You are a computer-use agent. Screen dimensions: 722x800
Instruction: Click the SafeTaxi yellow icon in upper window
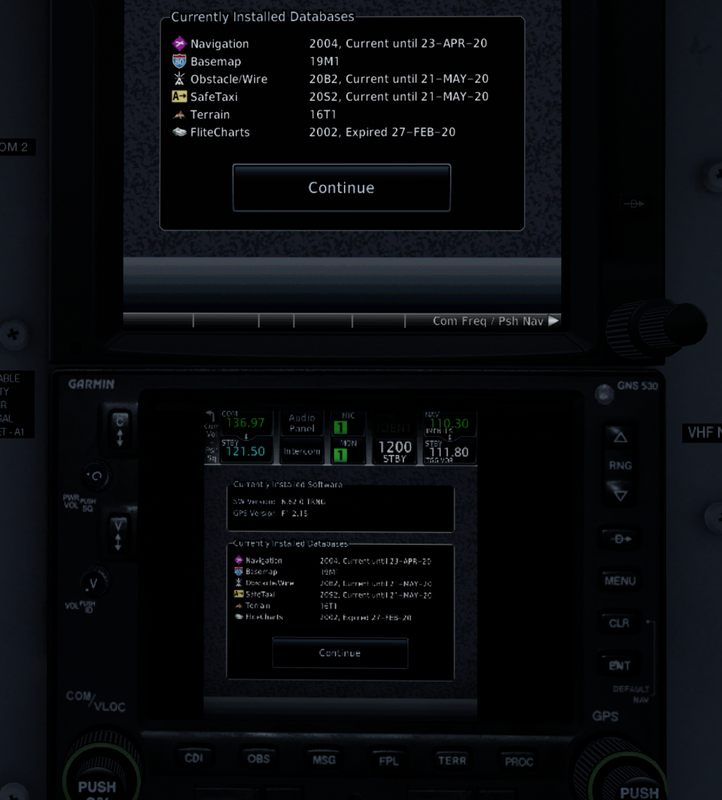179,96
